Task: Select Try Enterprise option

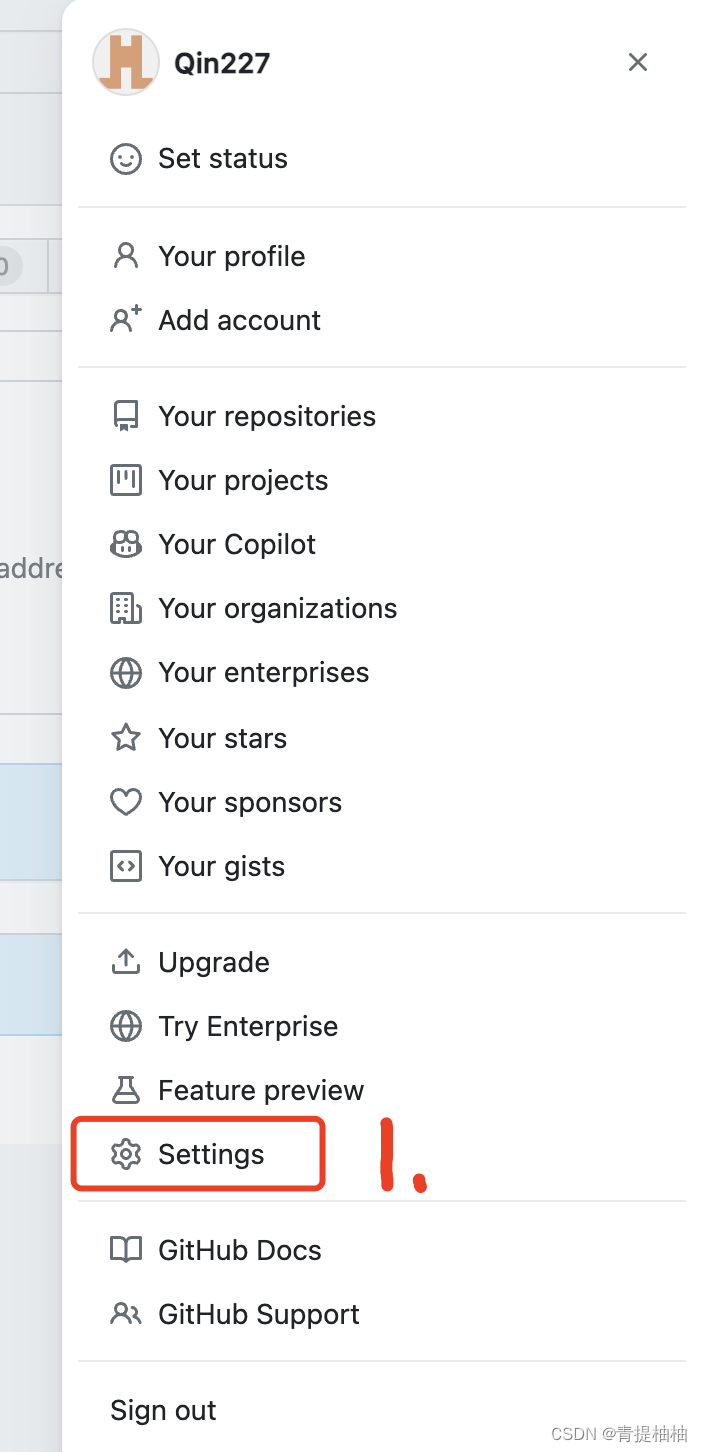Action: point(248,1026)
